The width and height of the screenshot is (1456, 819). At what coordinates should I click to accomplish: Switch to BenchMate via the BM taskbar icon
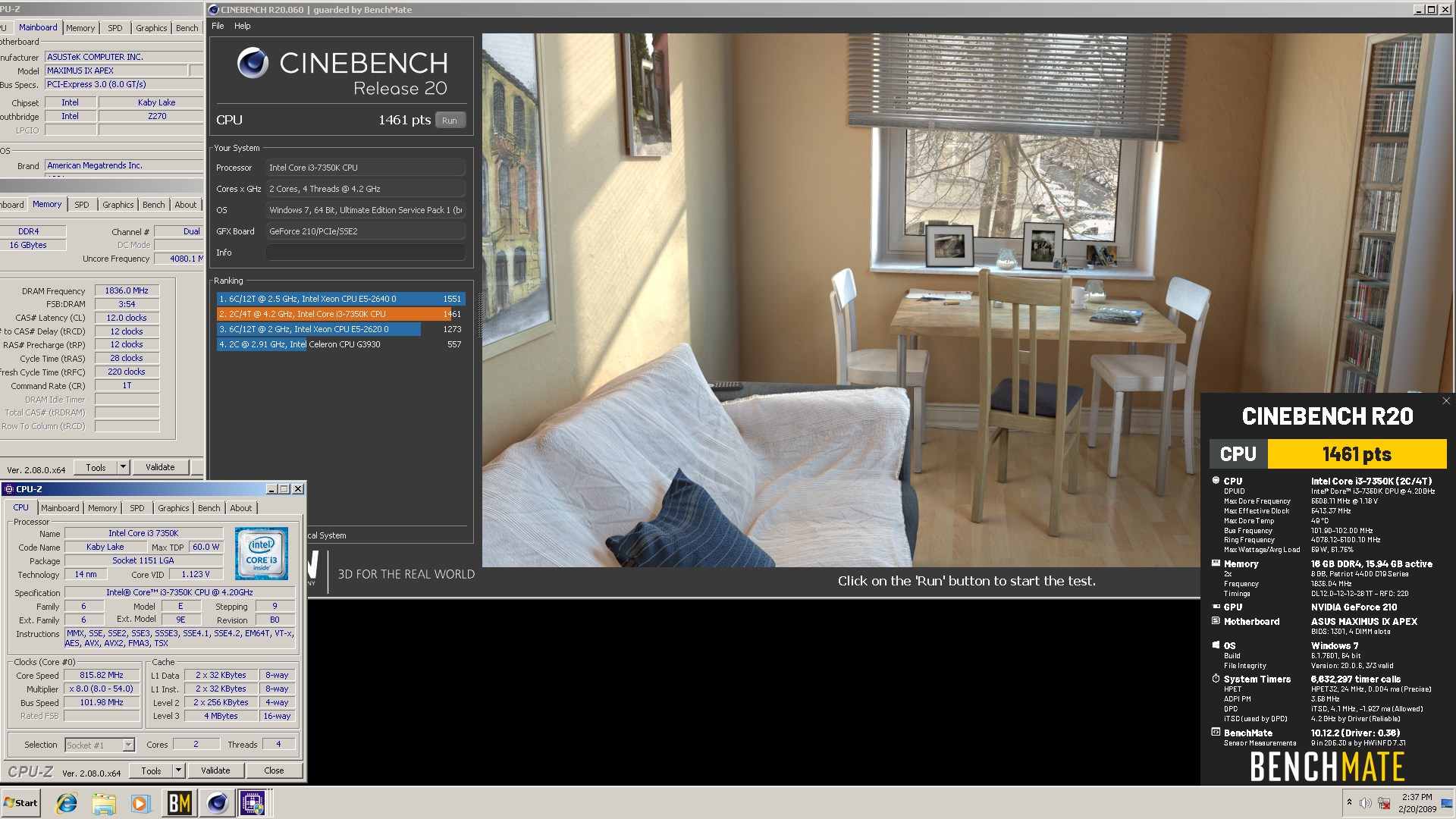(180, 803)
